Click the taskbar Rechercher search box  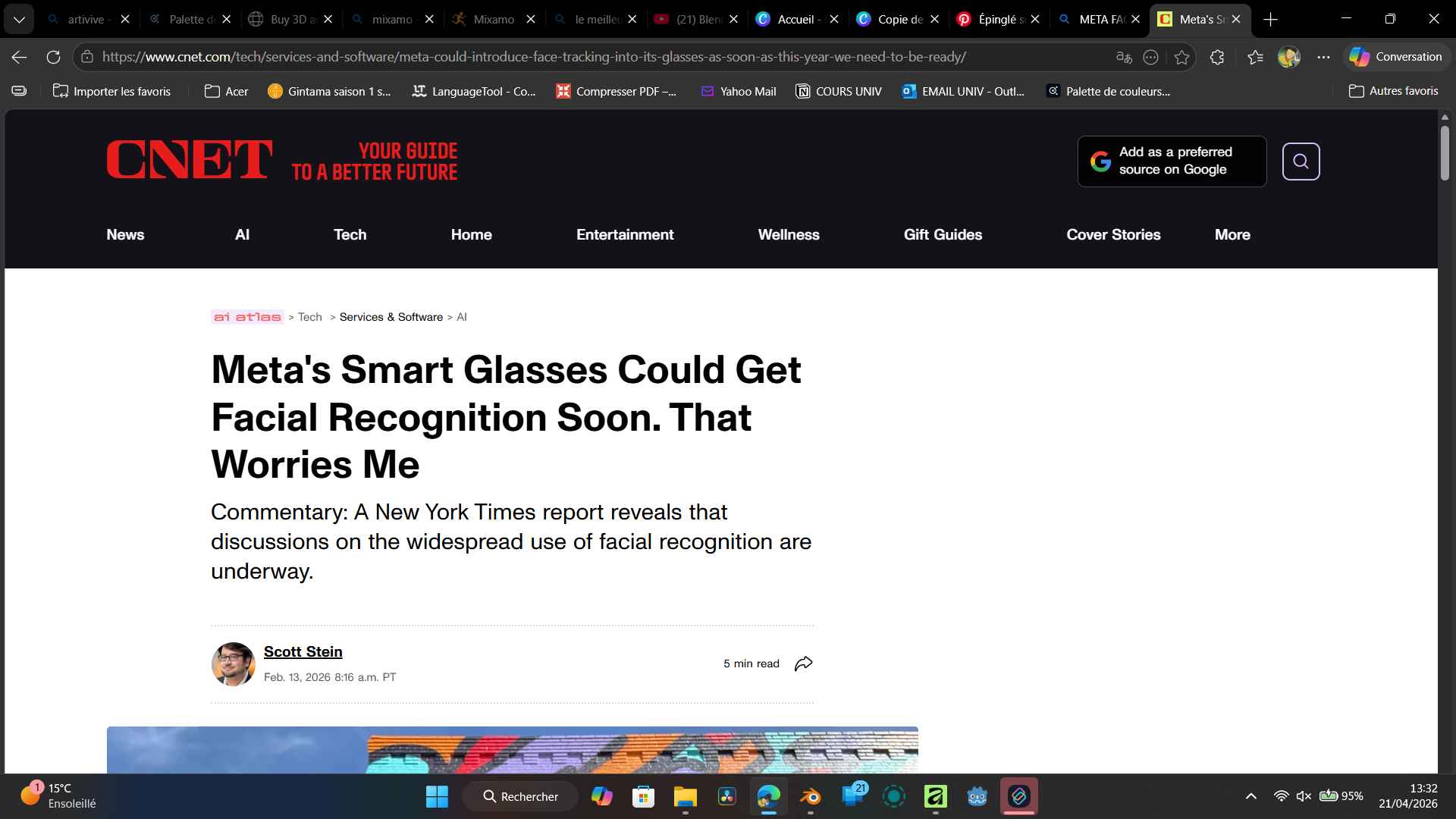coord(520,796)
